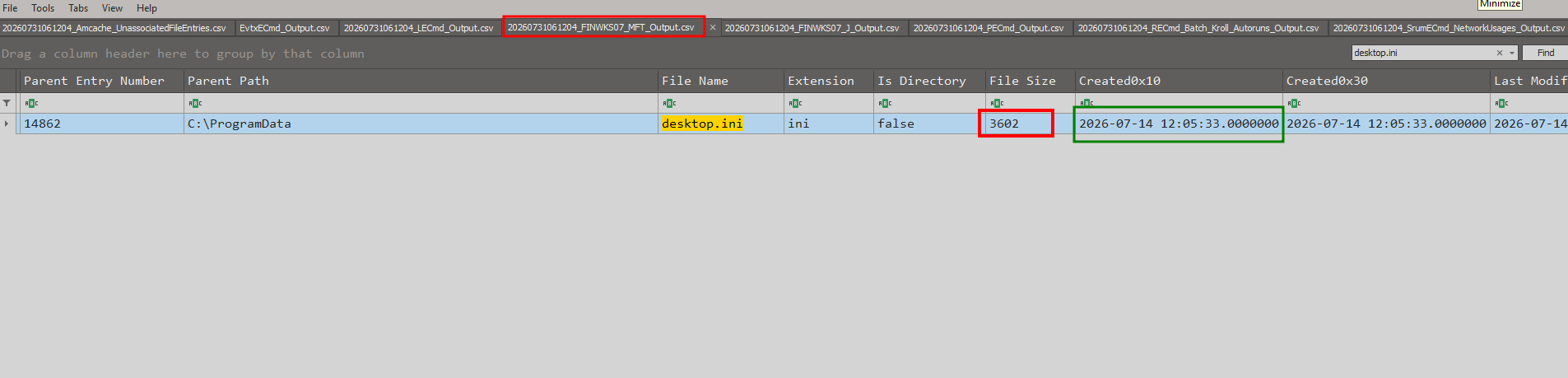Switch to the RECmd_Batch_Kroll_Autoruns_Output.csv tab
Viewport: 1568px width, 378px height.
click(x=1198, y=28)
